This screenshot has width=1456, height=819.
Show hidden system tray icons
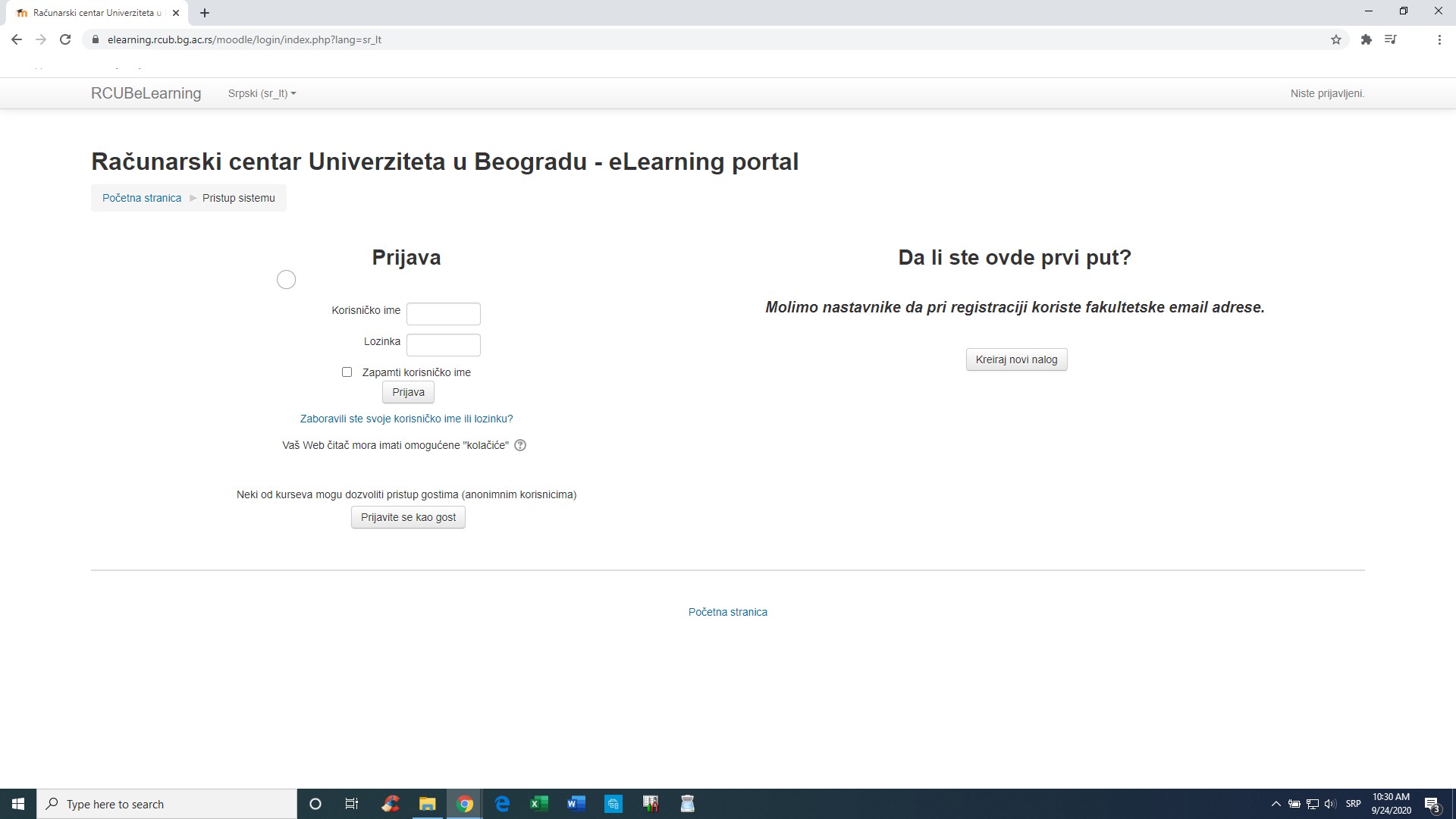(1276, 804)
